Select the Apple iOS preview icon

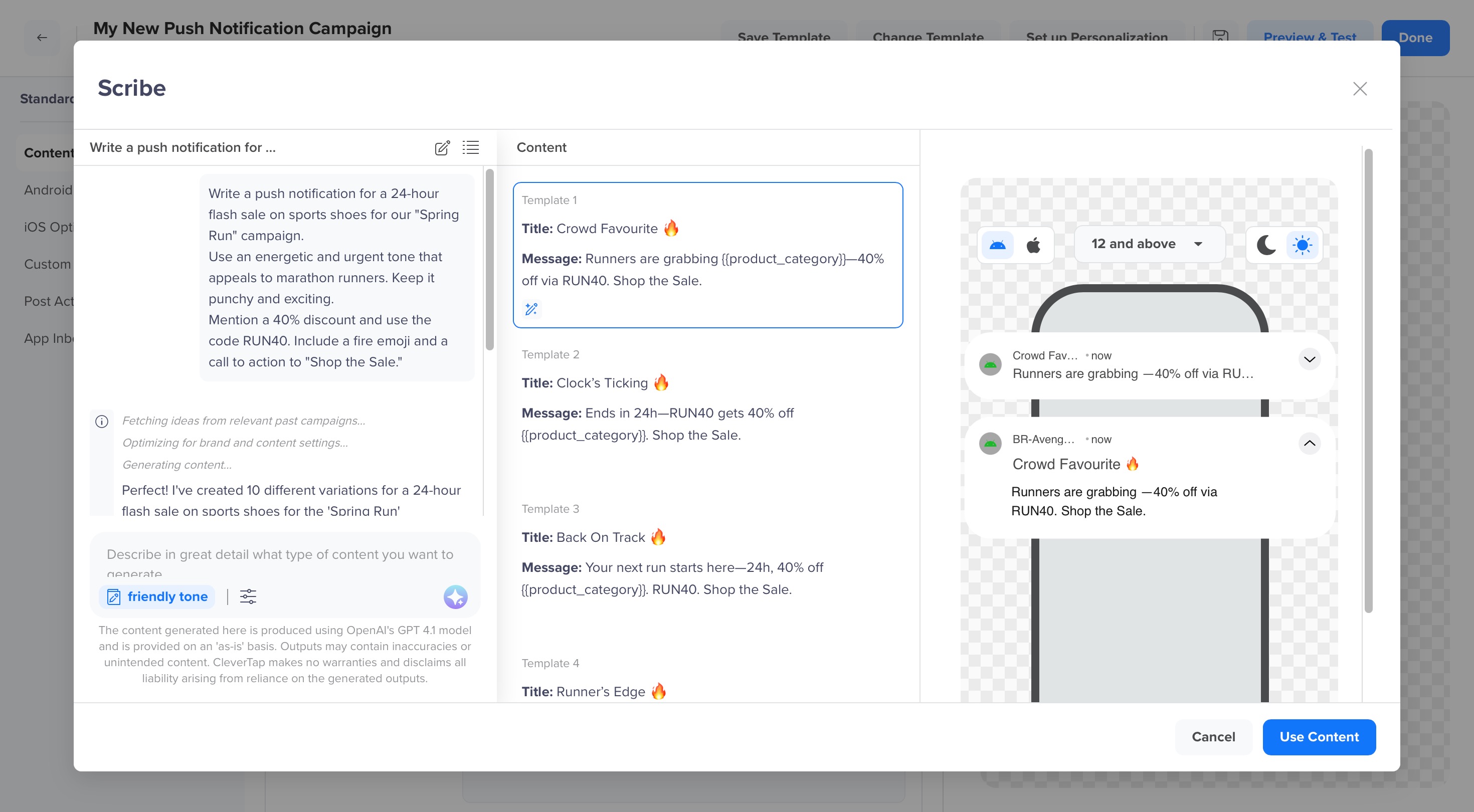1033,245
